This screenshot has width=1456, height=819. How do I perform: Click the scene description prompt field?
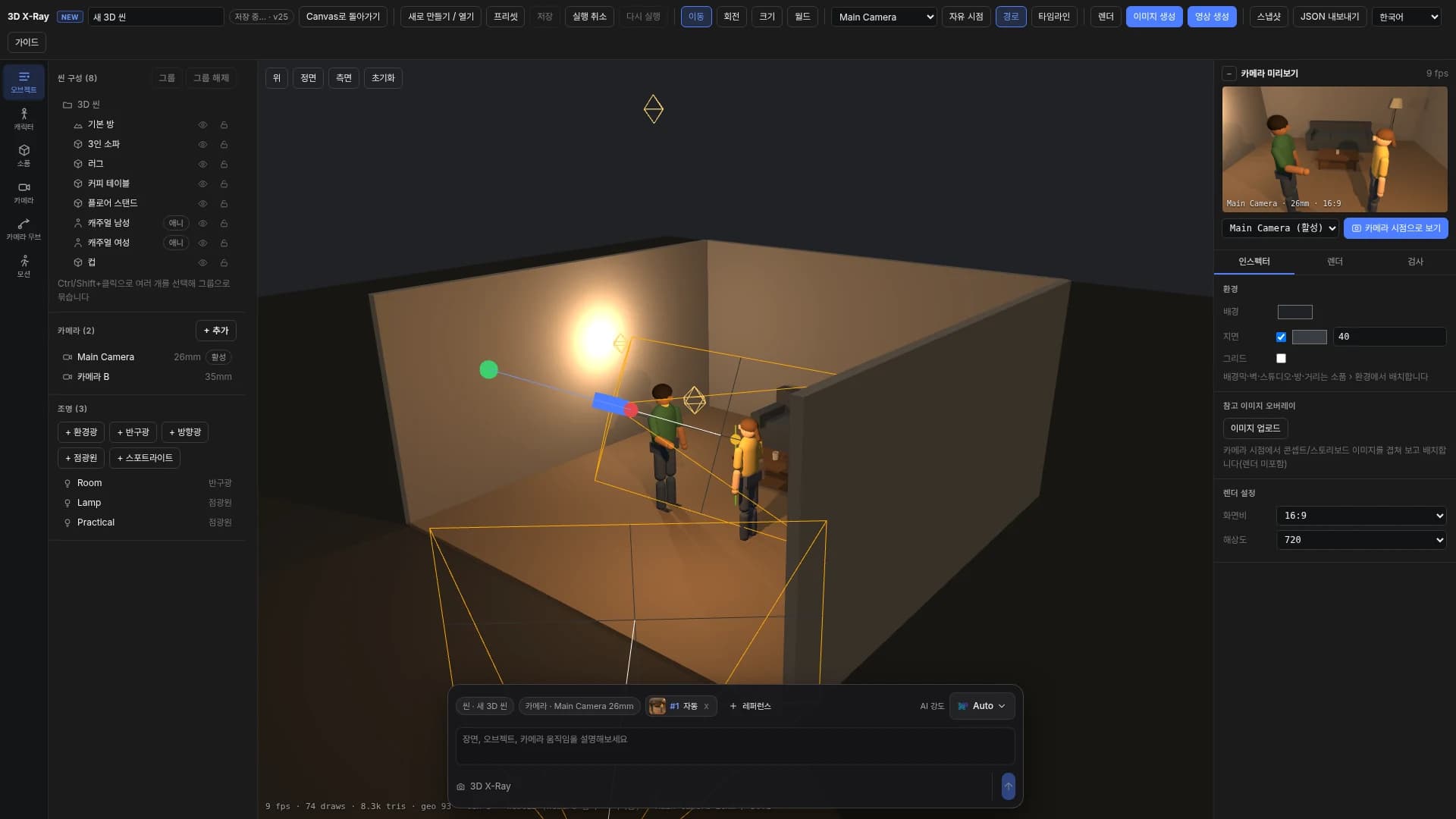coord(735,746)
